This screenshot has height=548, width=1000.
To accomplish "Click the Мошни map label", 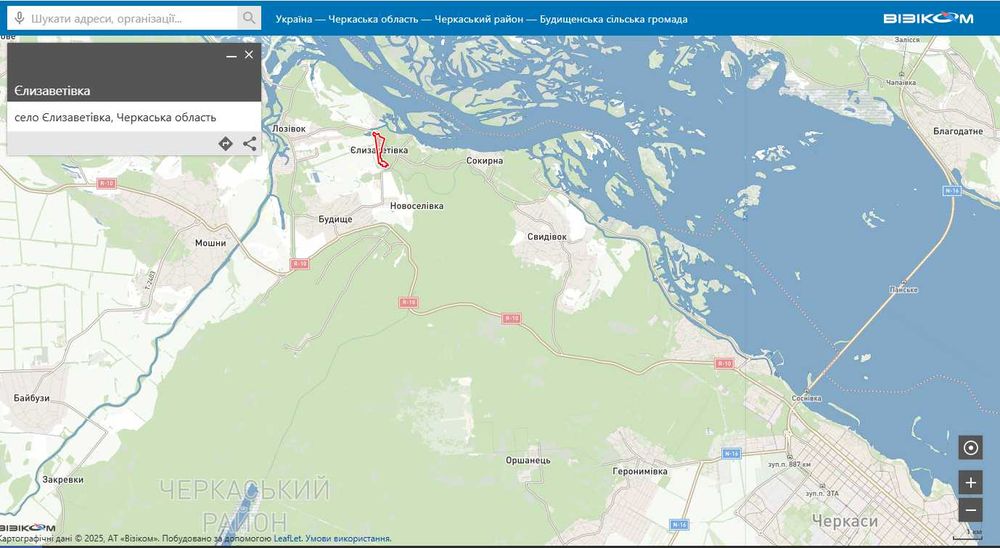I will click(x=210, y=243).
